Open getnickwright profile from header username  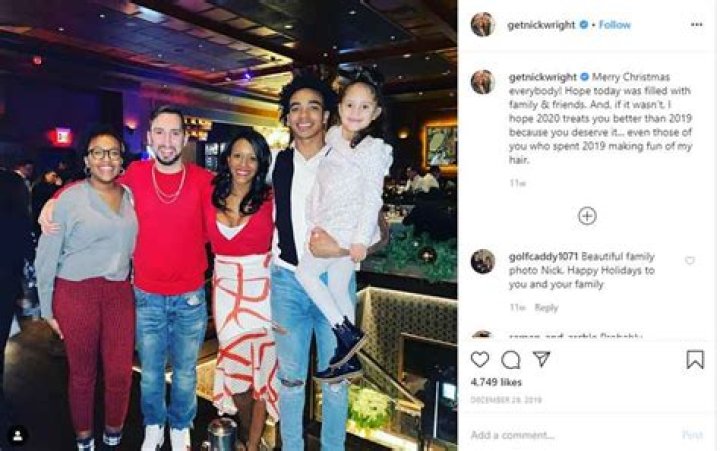tap(541, 25)
